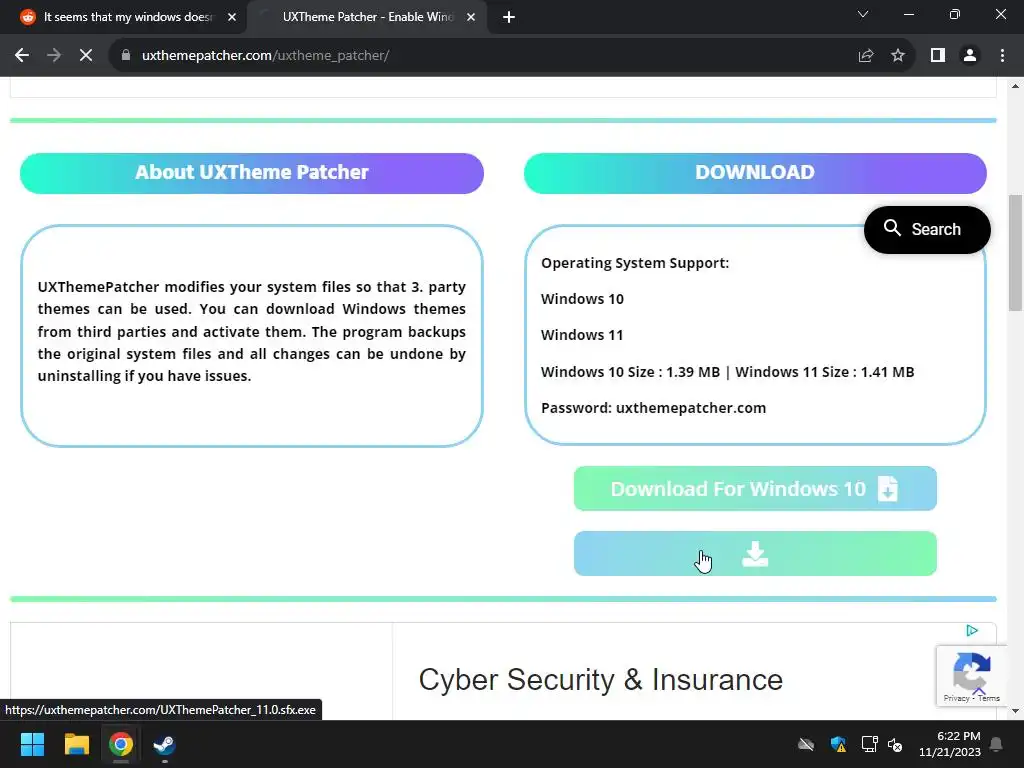Click the Windows 10 Size 1.39 MB text
The height and width of the screenshot is (768, 1024).
point(630,372)
